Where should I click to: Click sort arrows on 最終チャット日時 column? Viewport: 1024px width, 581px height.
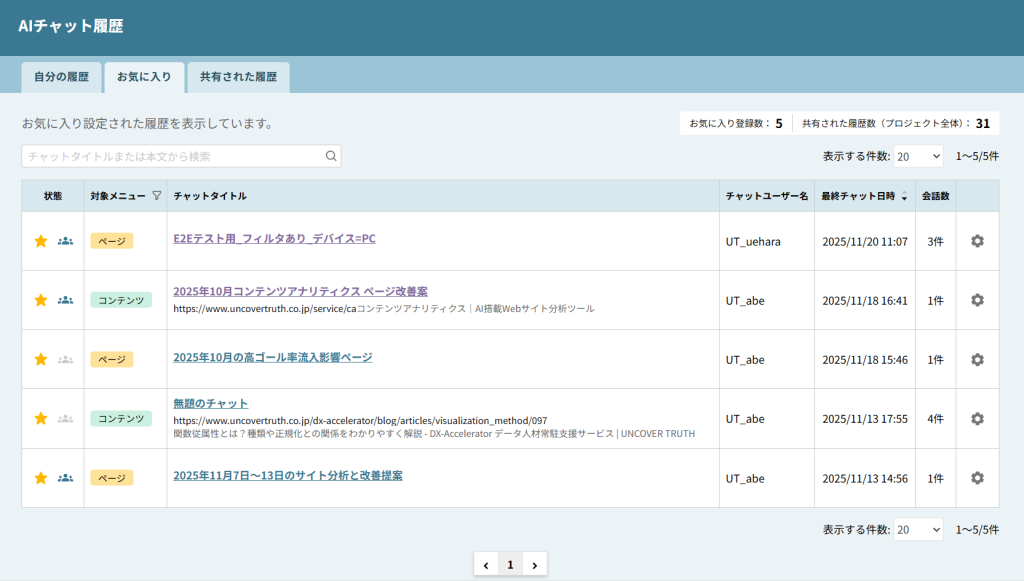point(905,196)
